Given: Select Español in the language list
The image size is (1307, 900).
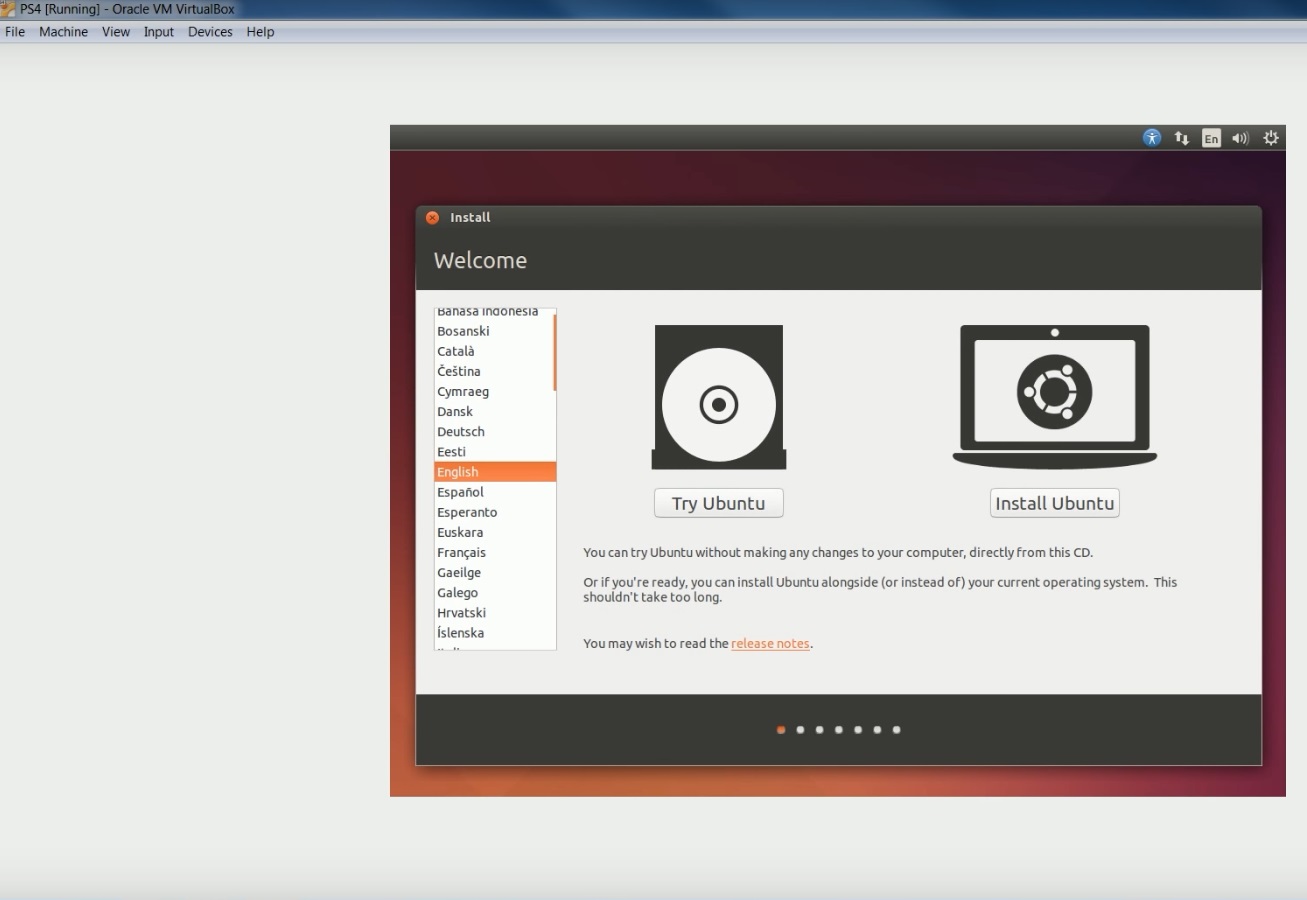Looking at the screenshot, I should tap(494, 492).
